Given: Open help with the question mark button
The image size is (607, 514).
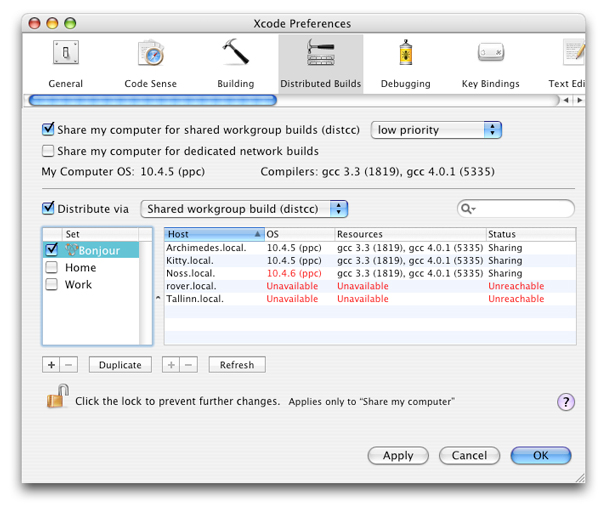Looking at the screenshot, I should 566,402.
